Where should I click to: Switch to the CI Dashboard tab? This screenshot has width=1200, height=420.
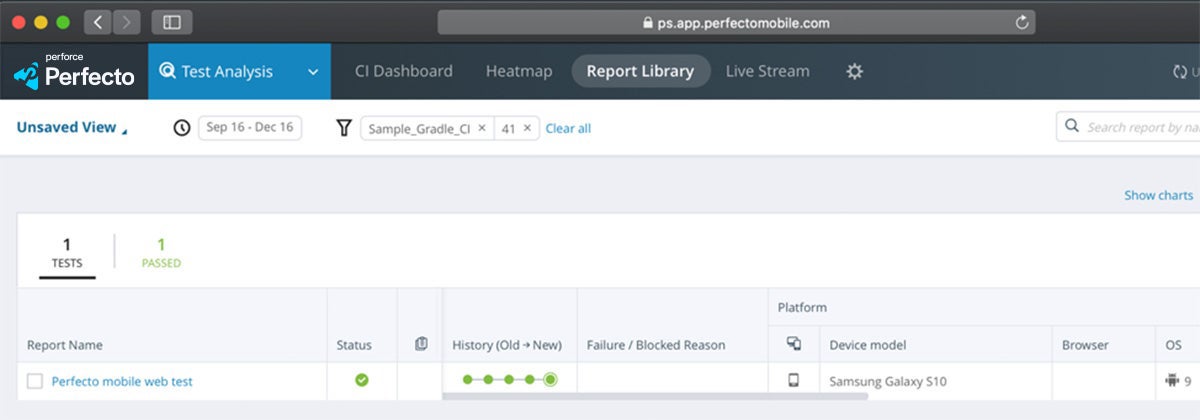[404, 71]
